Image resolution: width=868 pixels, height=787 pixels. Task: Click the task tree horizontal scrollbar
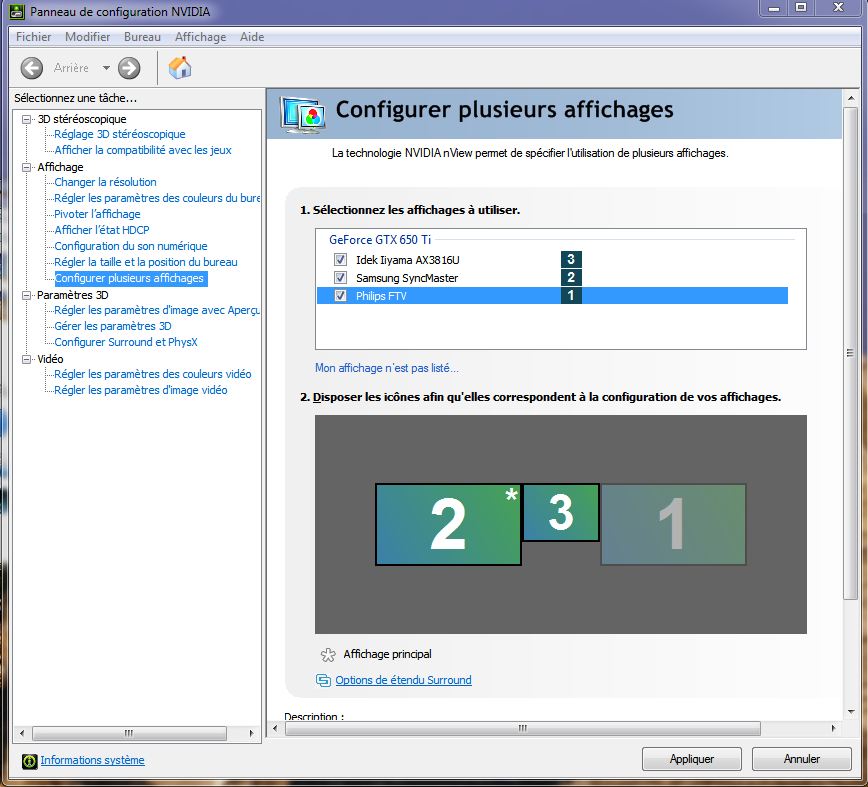tap(130, 733)
